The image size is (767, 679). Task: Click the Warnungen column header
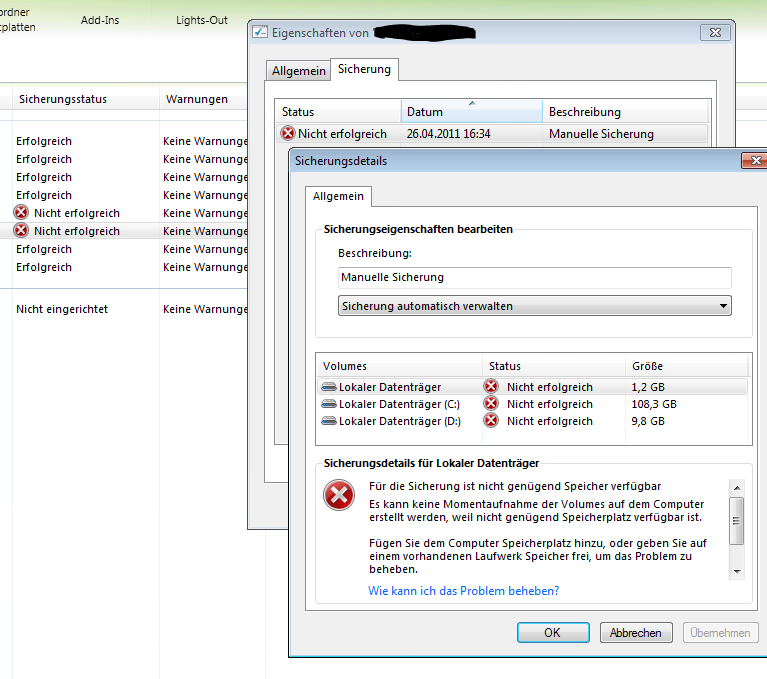coord(204,99)
